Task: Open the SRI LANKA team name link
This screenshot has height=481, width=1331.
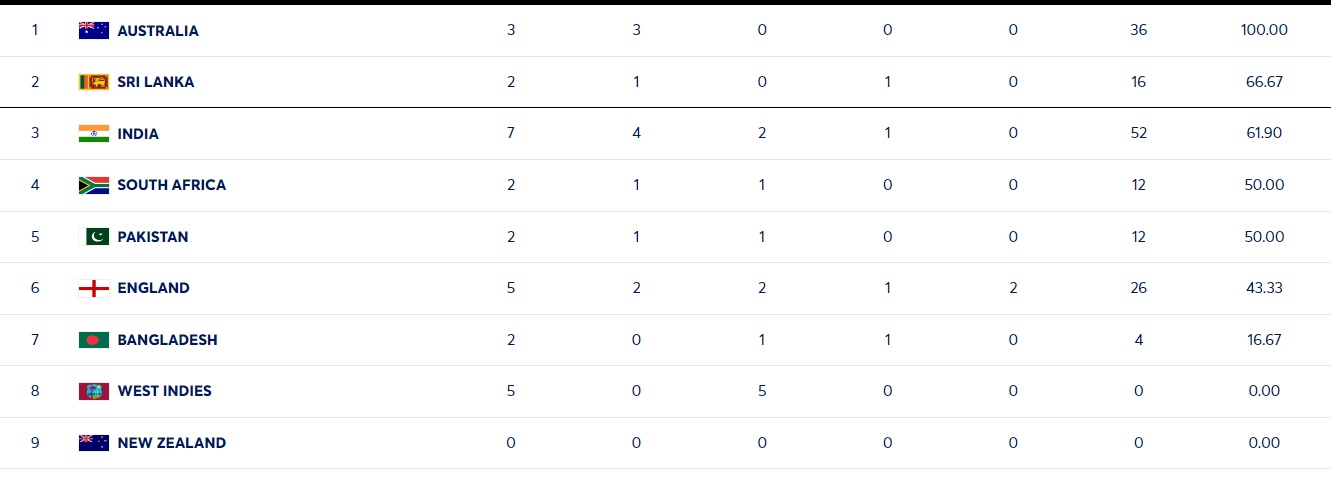Action: point(156,82)
